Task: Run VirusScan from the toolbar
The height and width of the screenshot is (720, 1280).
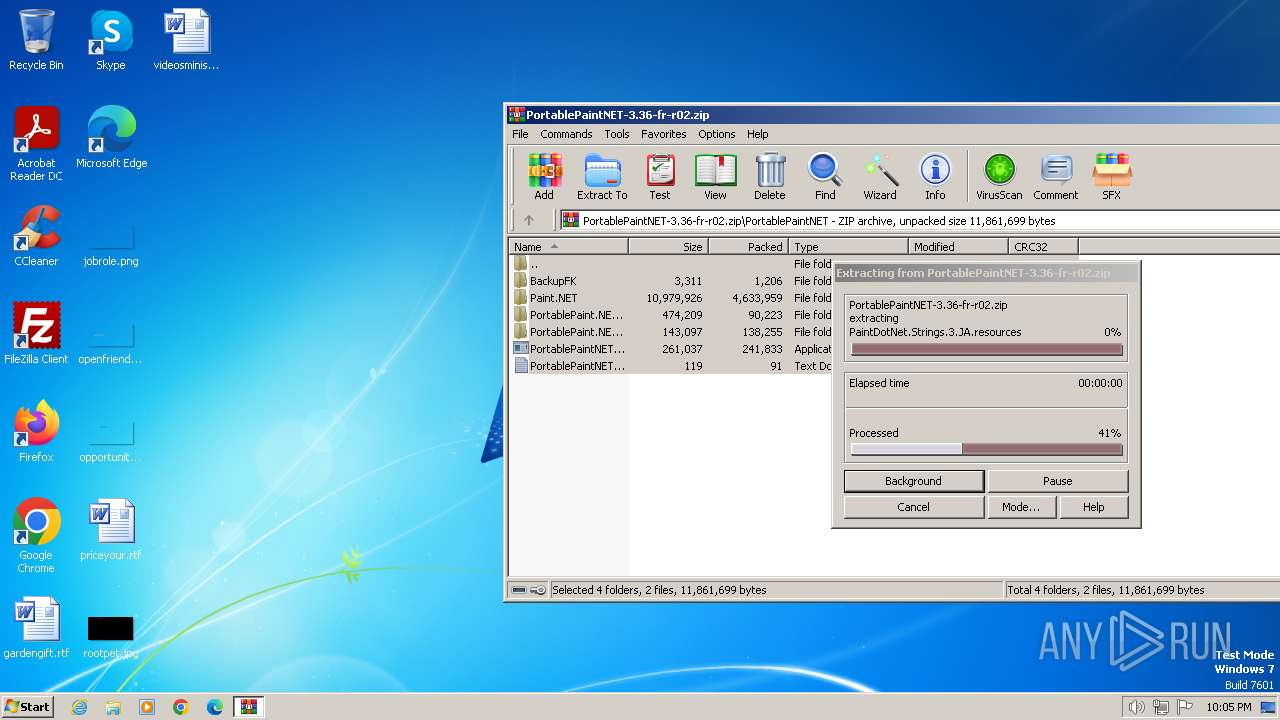Action: coord(999,177)
